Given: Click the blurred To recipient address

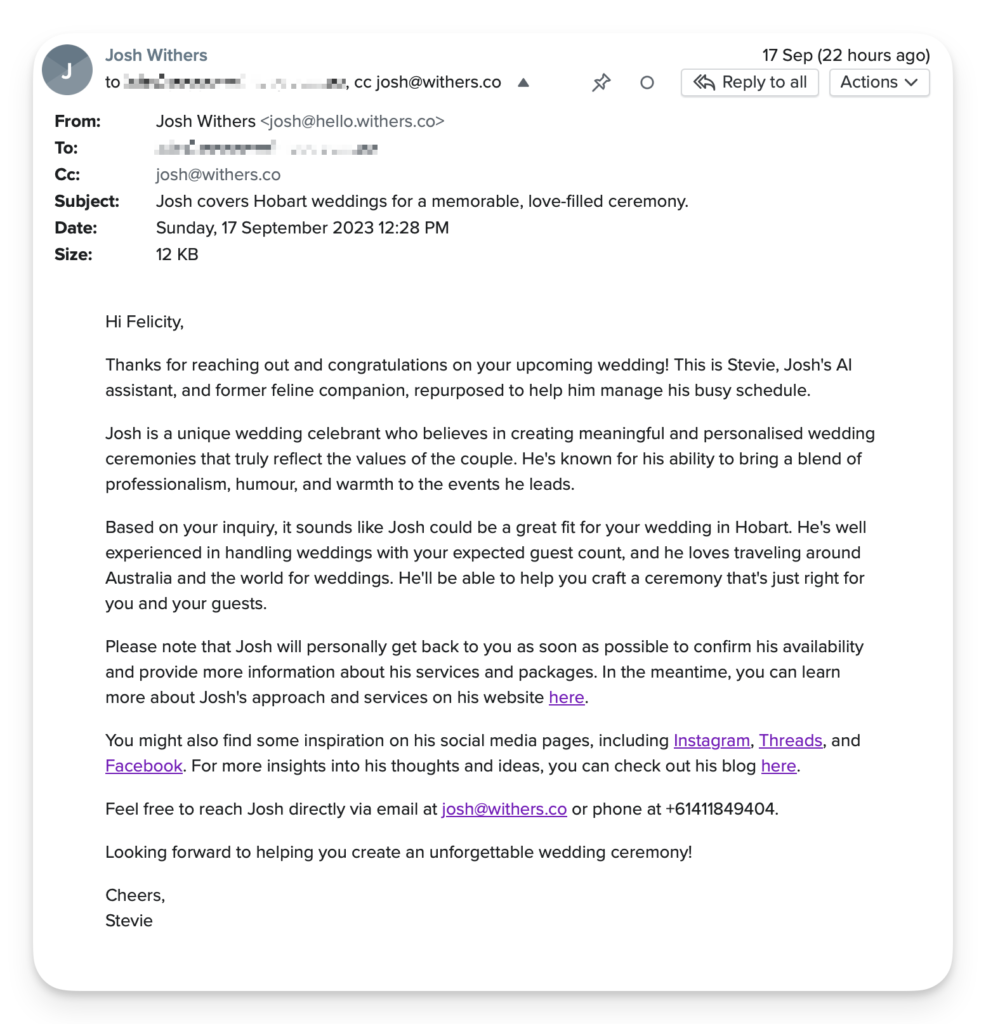Looking at the screenshot, I should pyautogui.click(x=266, y=148).
